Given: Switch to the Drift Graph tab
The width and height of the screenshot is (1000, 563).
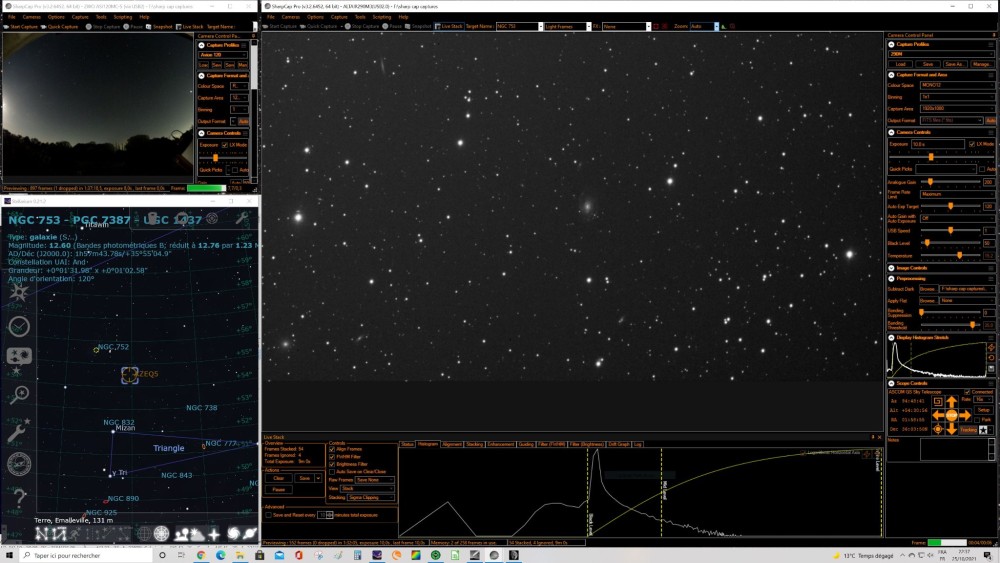Looking at the screenshot, I should 619,444.
